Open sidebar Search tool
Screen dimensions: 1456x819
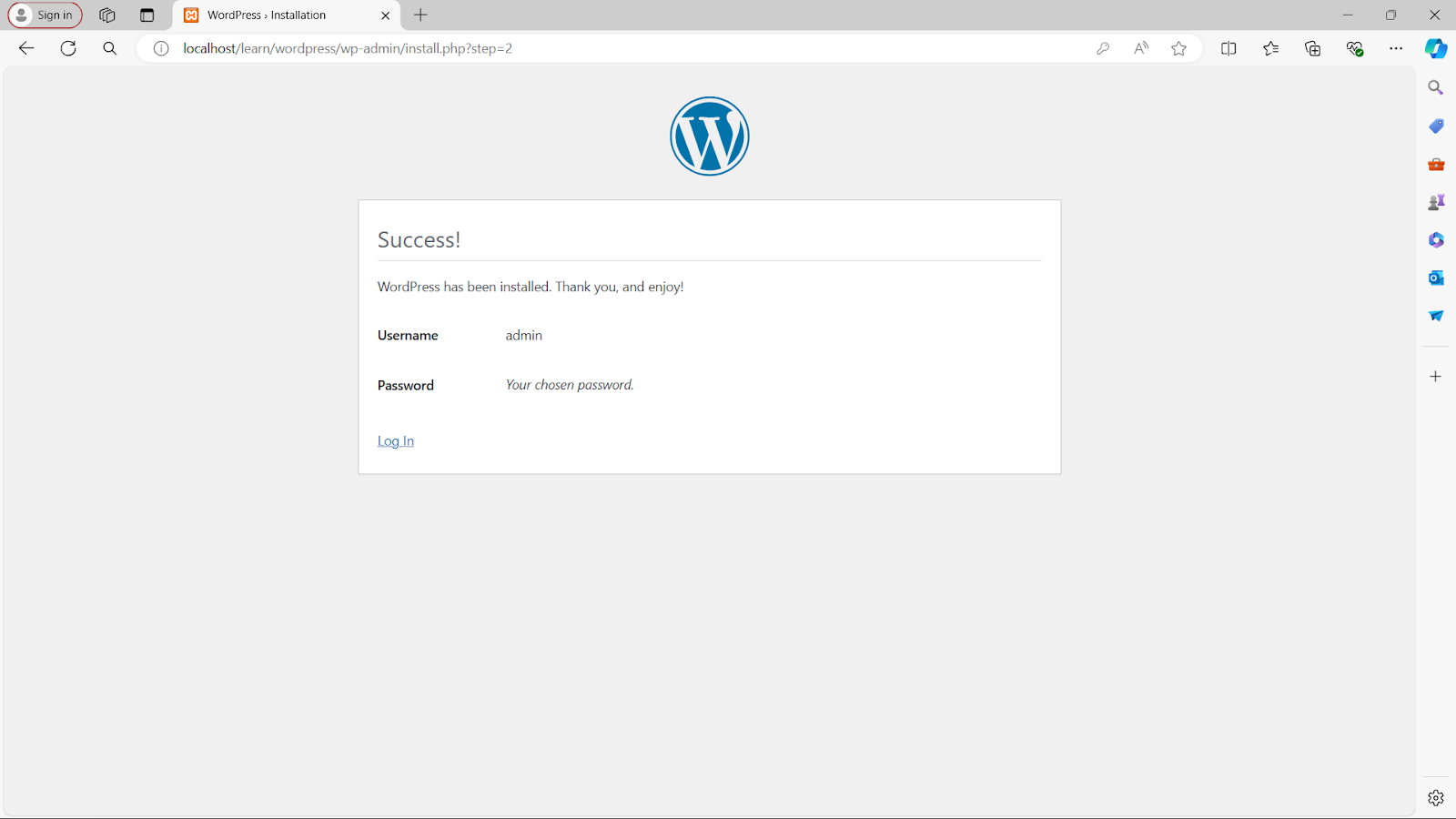1436,87
